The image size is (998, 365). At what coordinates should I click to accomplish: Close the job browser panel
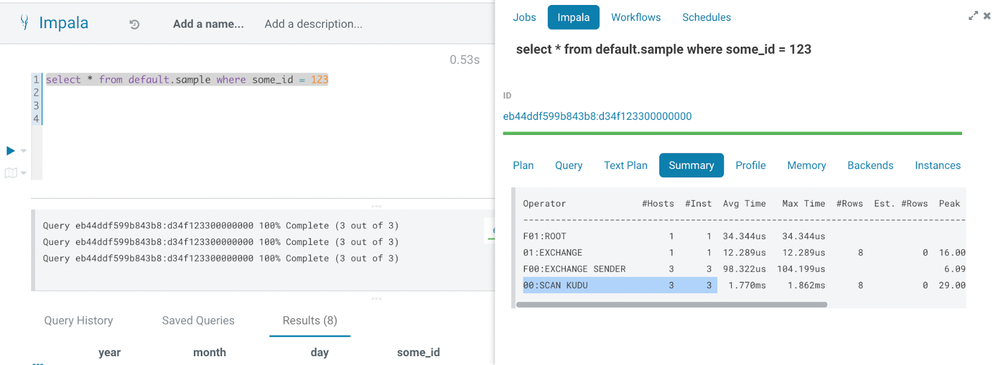click(x=987, y=17)
